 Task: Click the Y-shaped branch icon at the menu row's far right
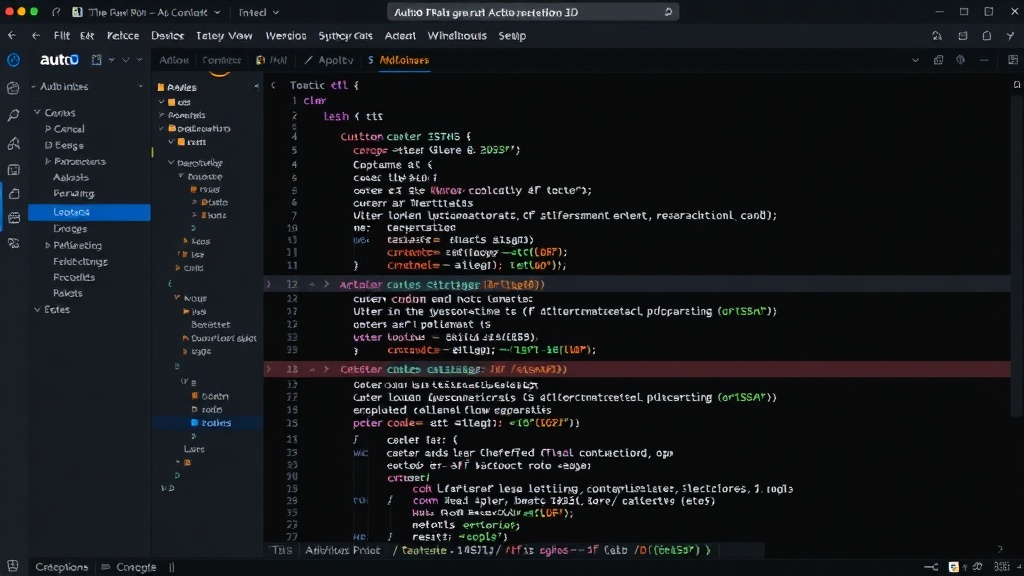coord(1010,36)
